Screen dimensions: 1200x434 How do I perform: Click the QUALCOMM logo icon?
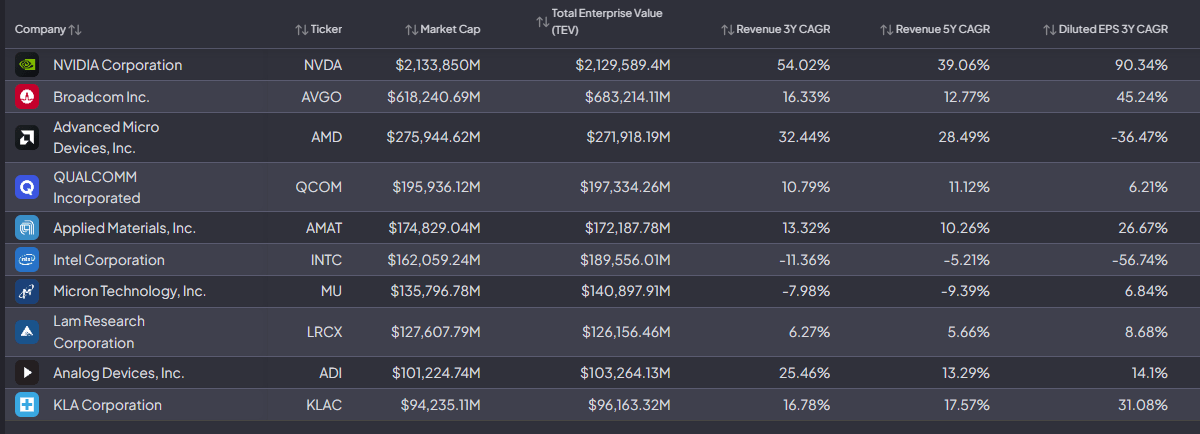(x=27, y=187)
